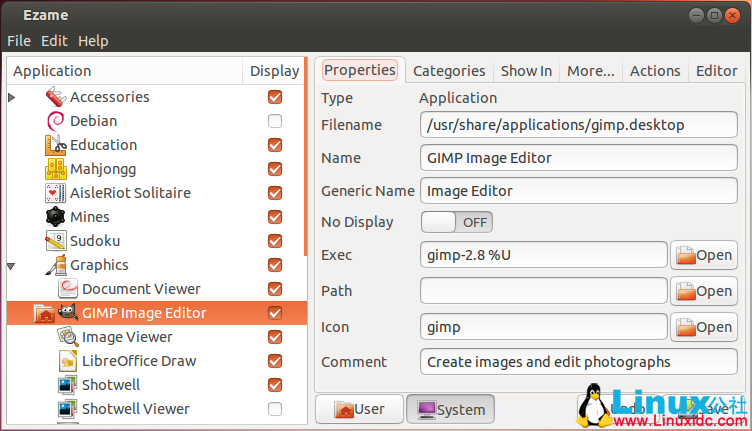Image resolution: width=752 pixels, height=431 pixels.
Task: Click the Accessories category icon
Action: (56, 97)
